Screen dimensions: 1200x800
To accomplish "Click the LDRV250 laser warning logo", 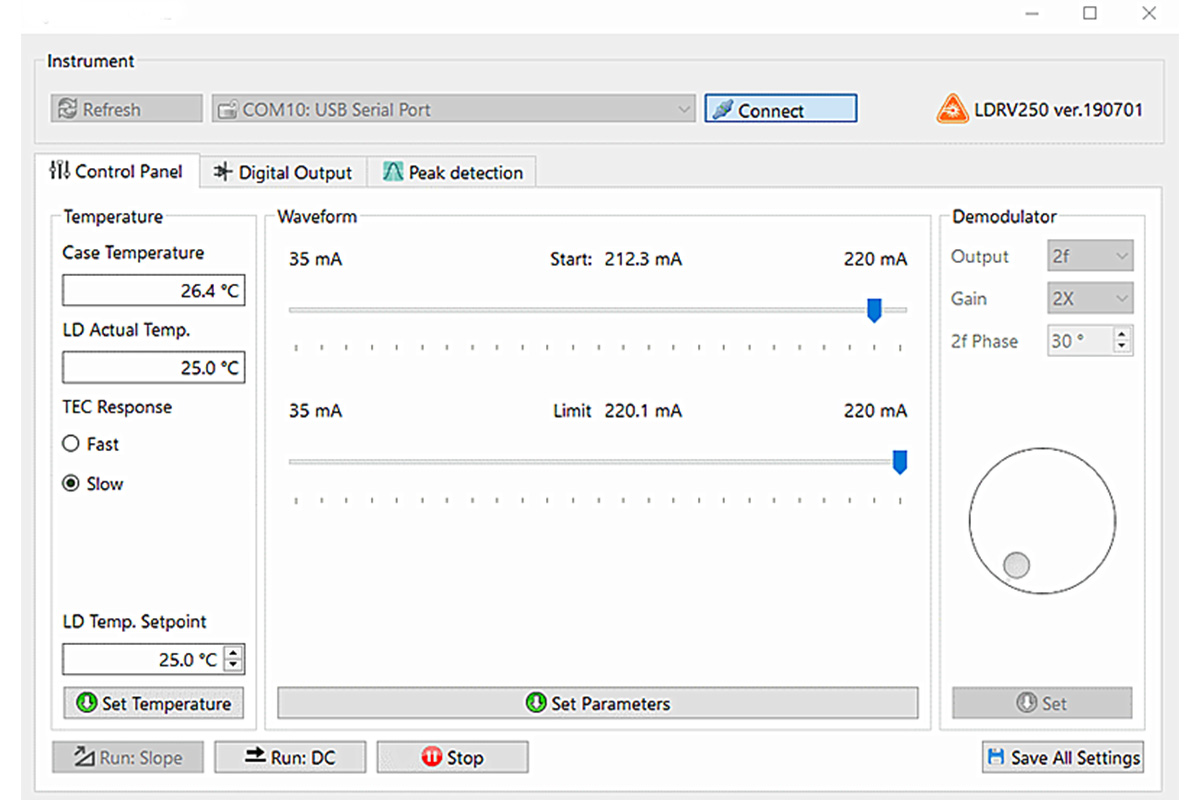I will point(952,109).
